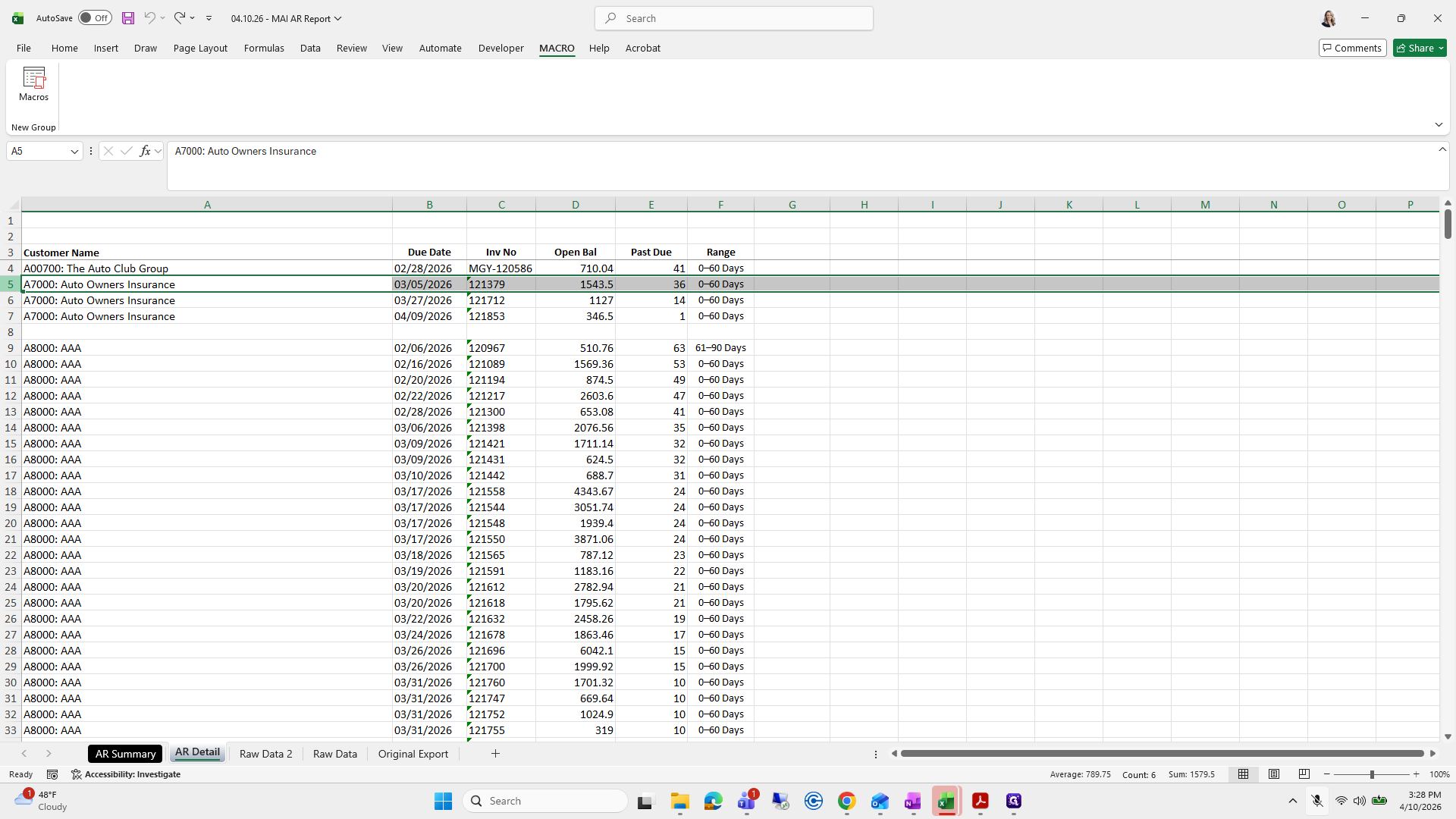1456x819 pixels.
Task: Toggle the AutoSave switch
Action: pyautogui.click(x=95, y=18)
